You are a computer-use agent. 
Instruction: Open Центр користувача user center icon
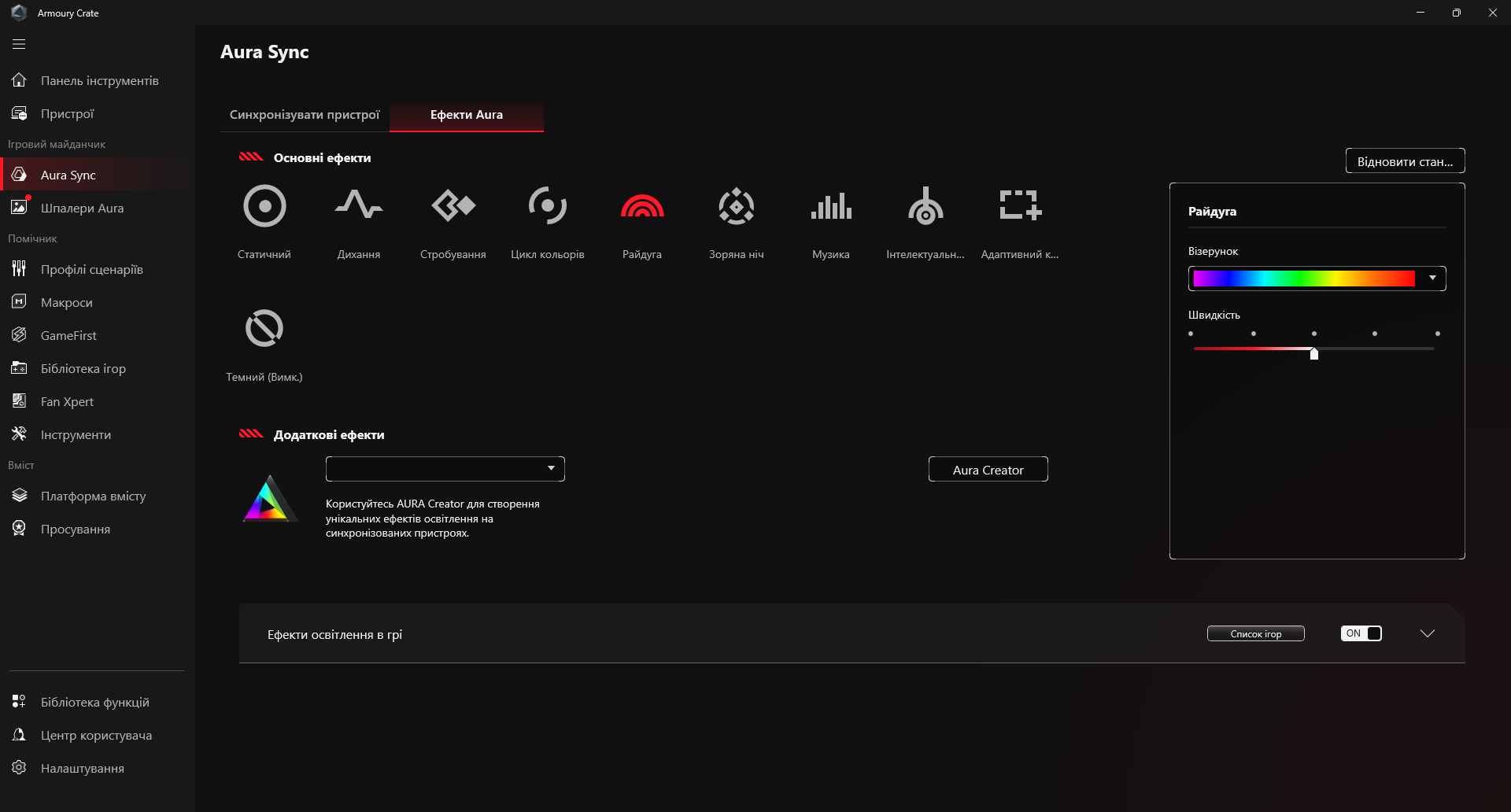click(19, 735)
